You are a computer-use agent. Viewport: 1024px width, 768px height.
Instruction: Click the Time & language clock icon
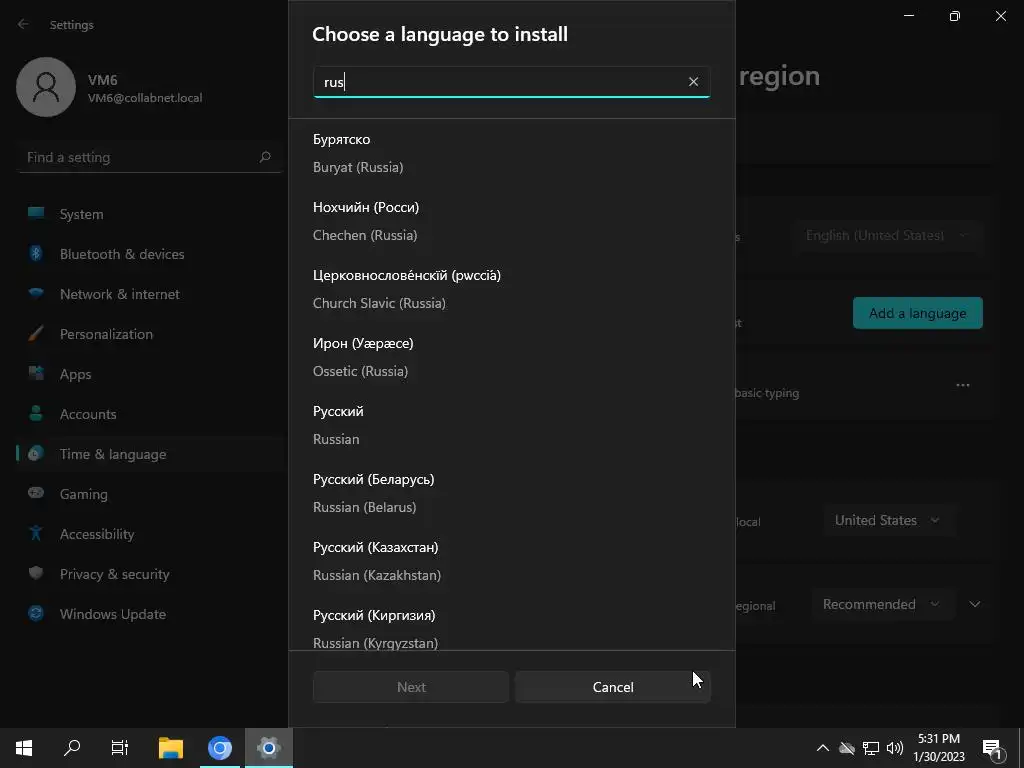[36, 453]
